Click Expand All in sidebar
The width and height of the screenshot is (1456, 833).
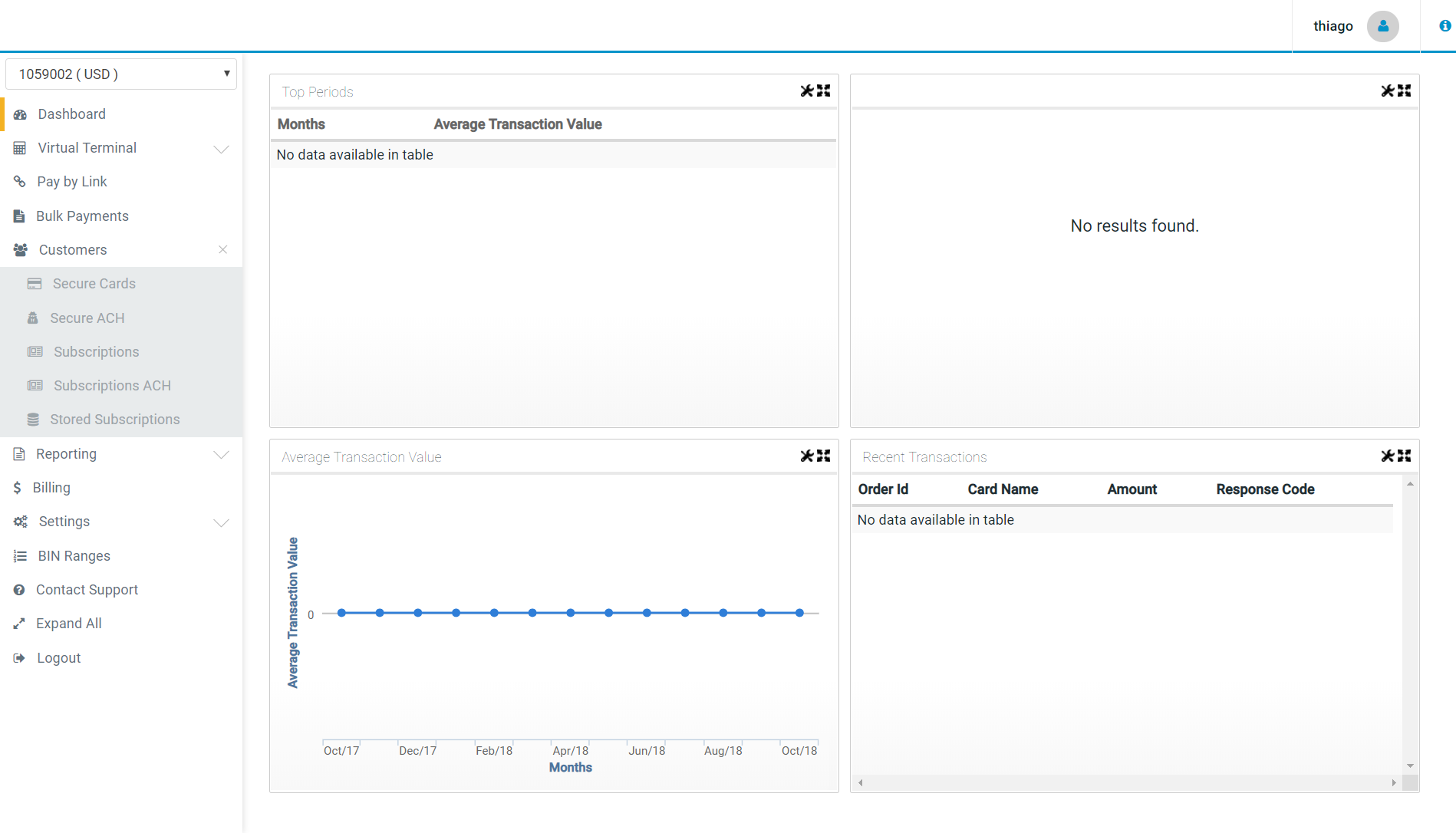[68, 624]
